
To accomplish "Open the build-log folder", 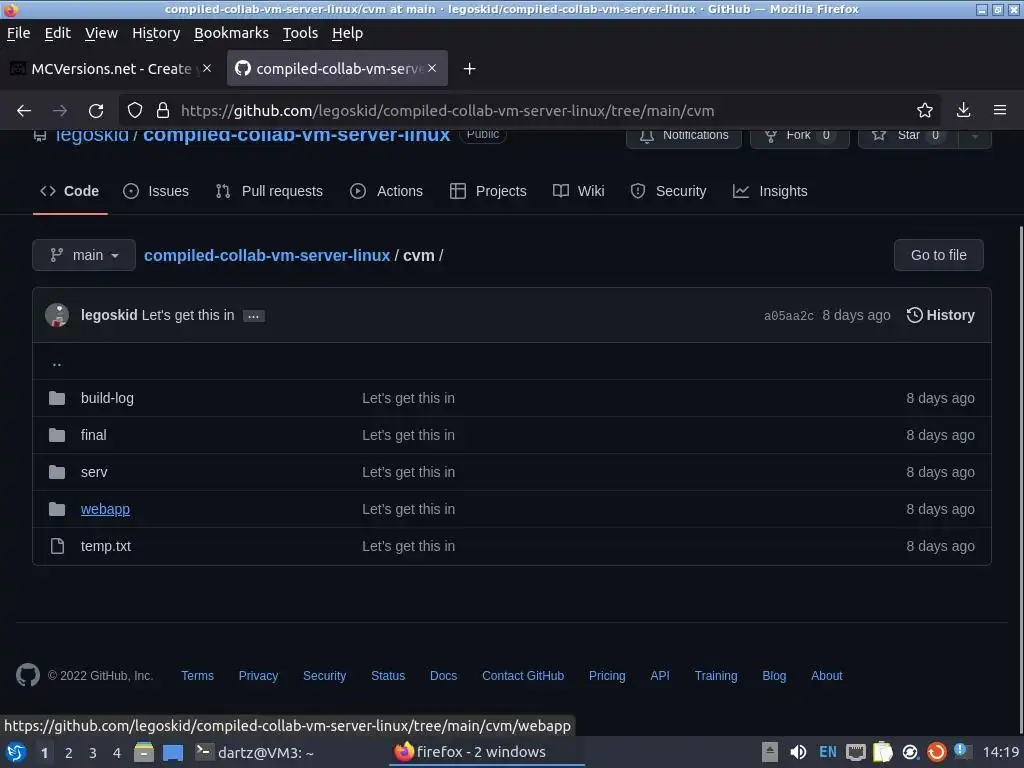I will coord(107,398).
